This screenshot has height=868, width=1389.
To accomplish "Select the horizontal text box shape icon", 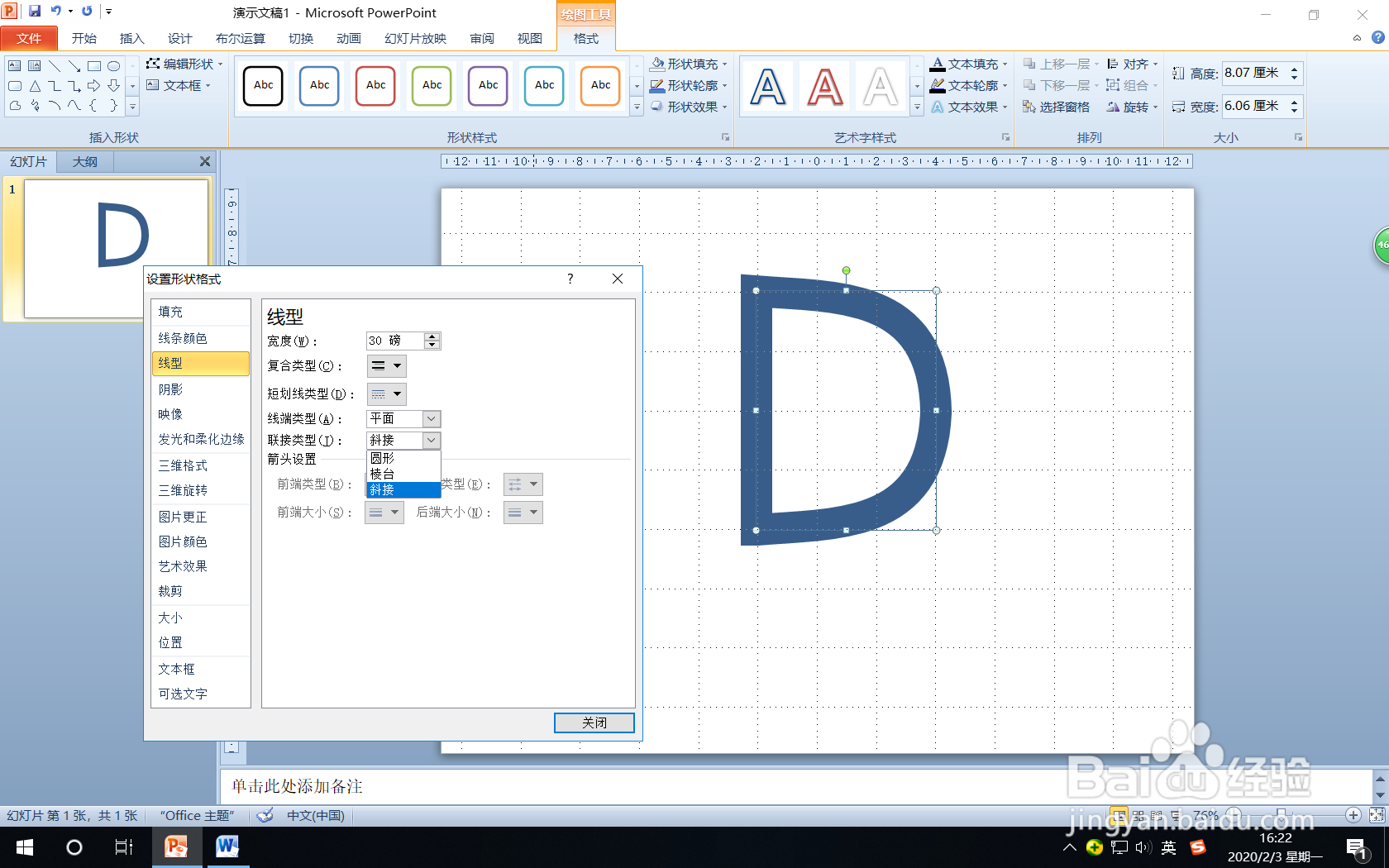I will click(x=15, y=65).
